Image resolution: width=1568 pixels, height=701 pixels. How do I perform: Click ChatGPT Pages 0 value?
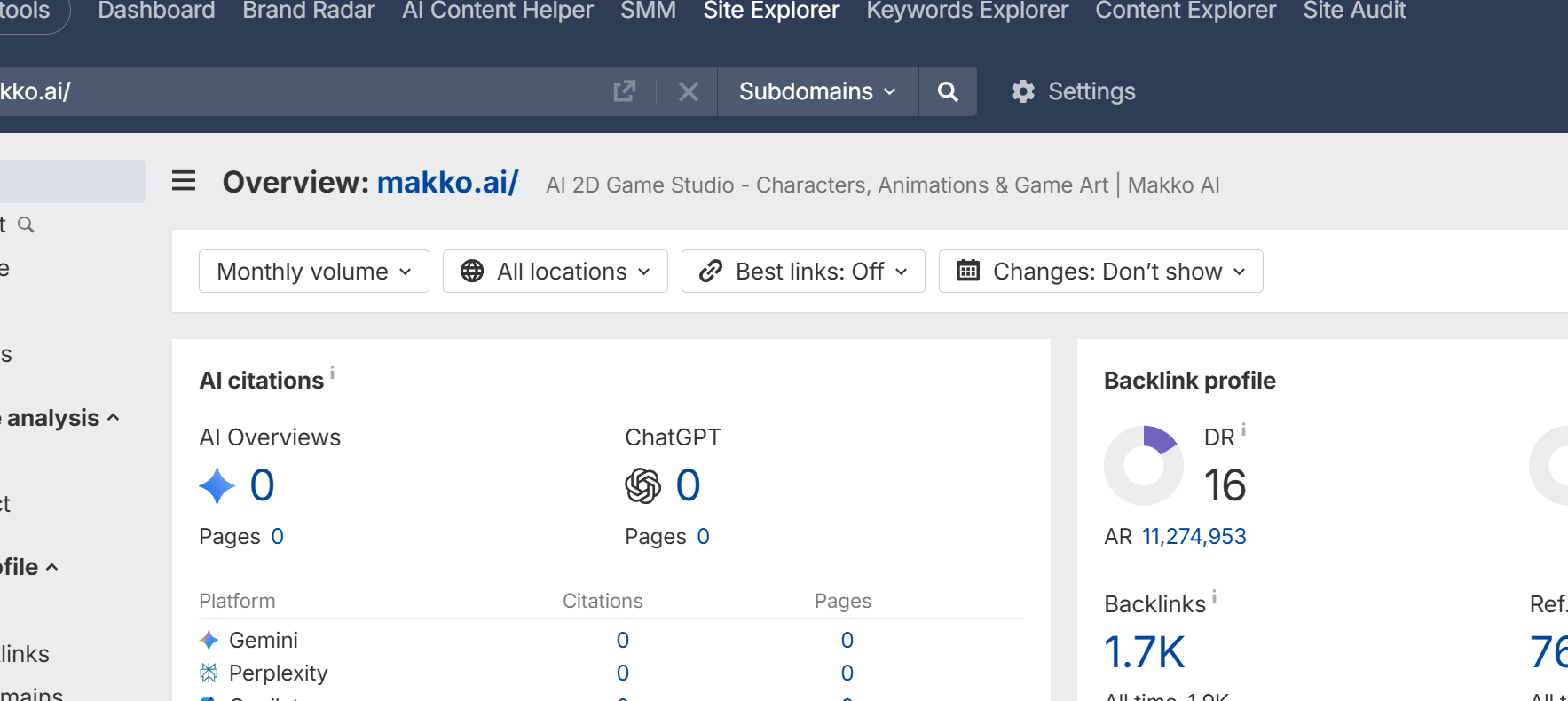point(703,536)
